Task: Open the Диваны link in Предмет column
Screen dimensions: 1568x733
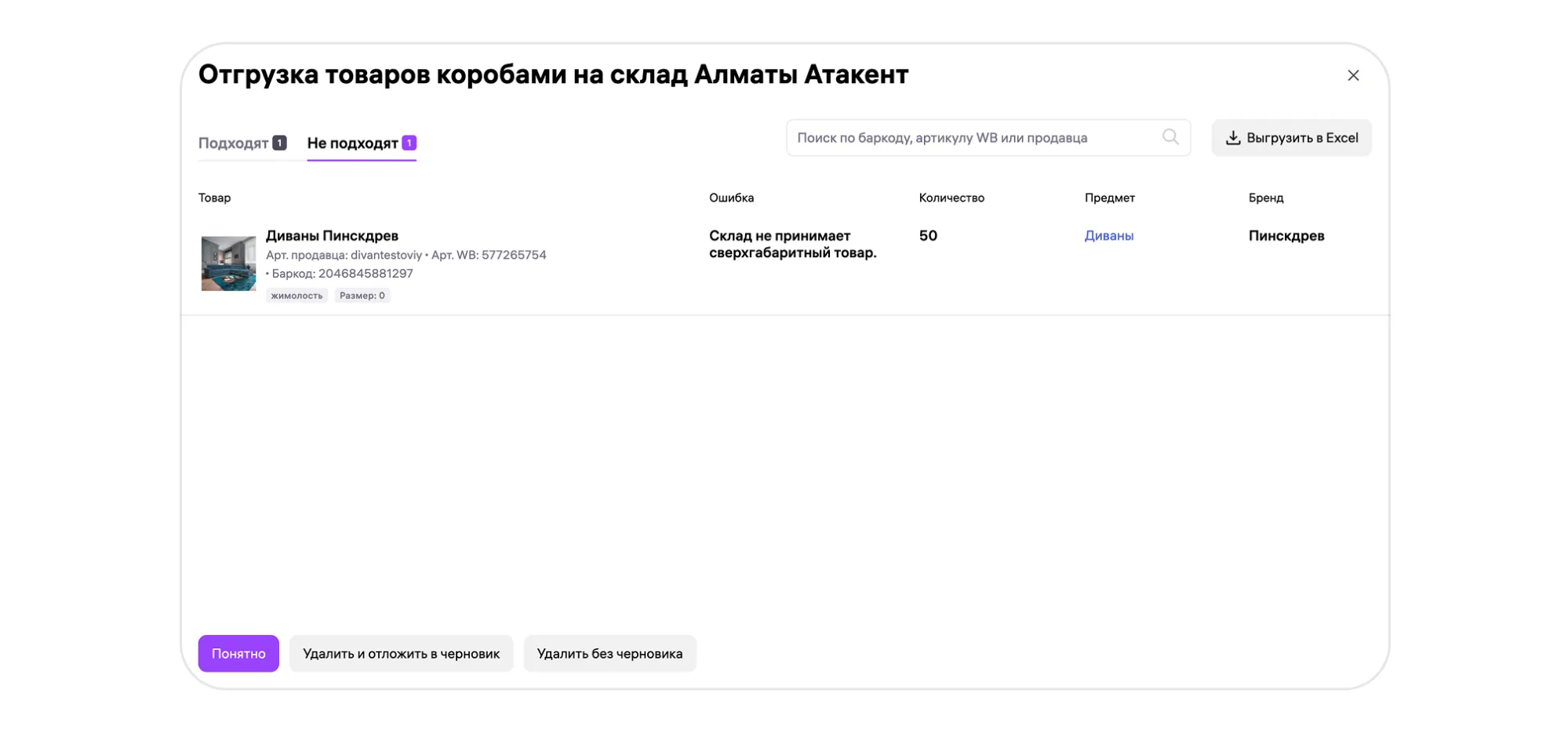Action: click(1108, 236)
